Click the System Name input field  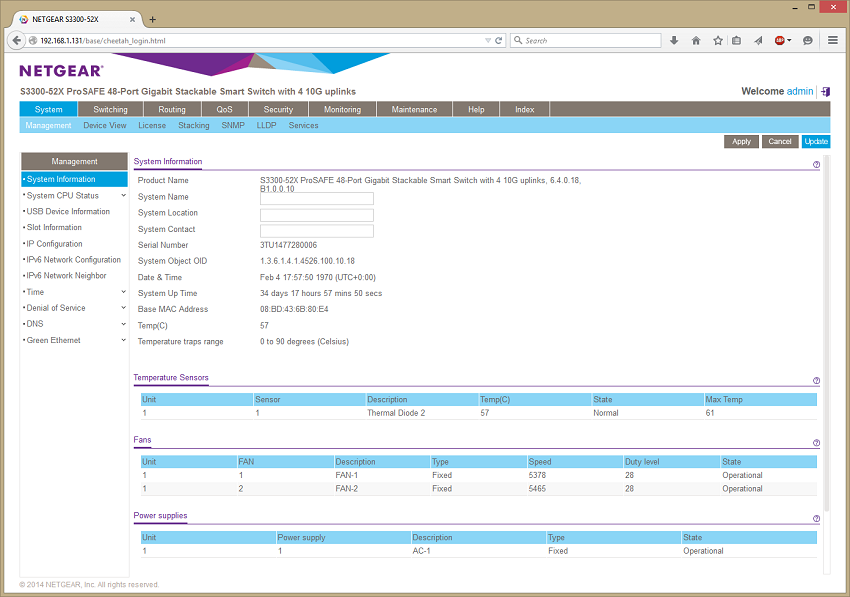pyautogui.click(x=317, y=198)
